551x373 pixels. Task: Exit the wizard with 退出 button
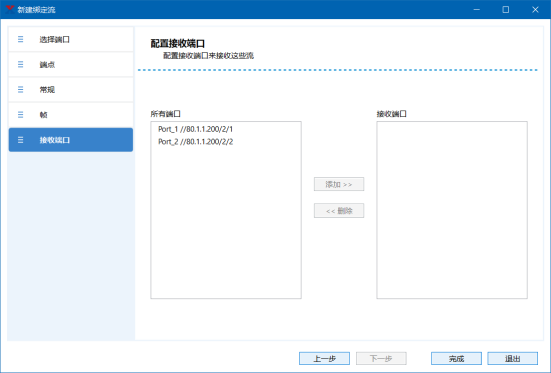(512, 359)
